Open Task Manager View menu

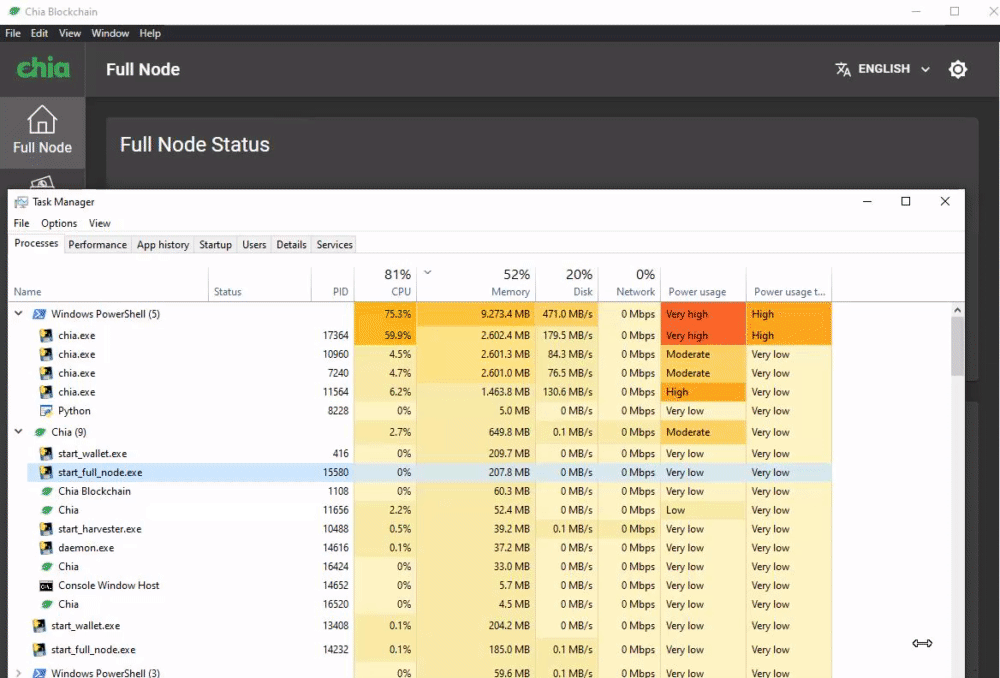[99, 223]
